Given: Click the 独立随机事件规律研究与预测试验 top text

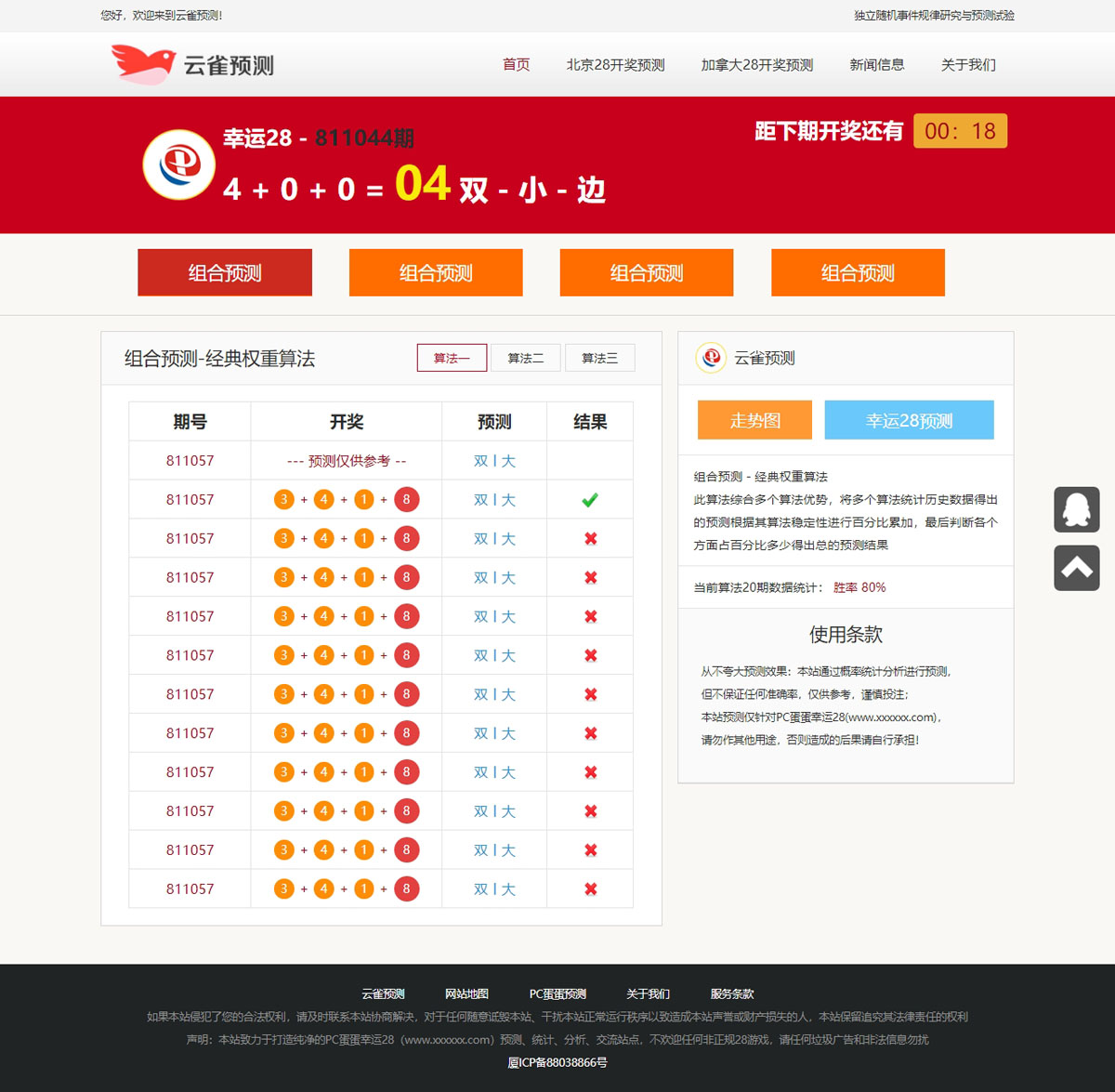Looking at the screenshot, I should coord(935,16).
